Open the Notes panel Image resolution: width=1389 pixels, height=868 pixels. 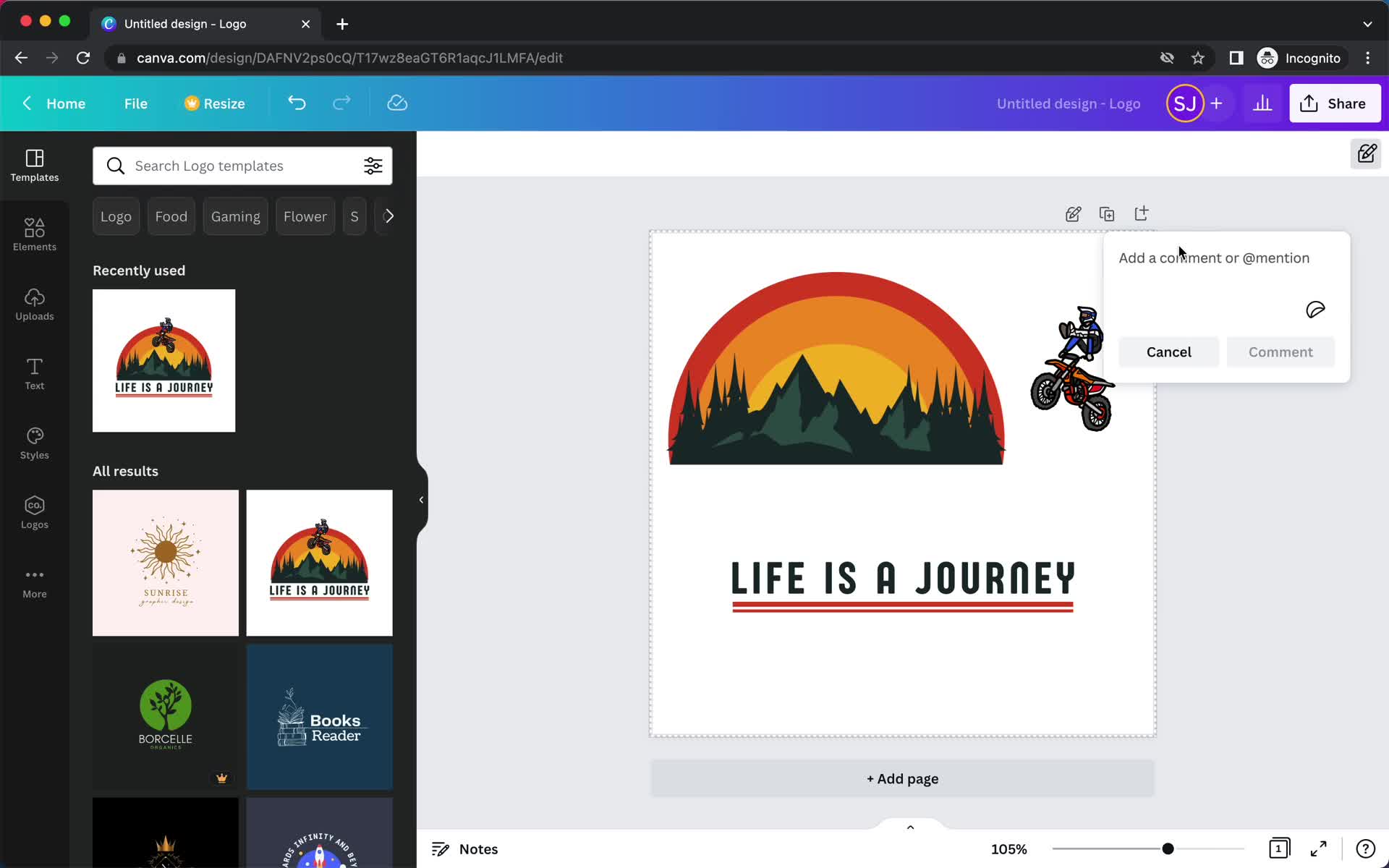coord(464,849)
